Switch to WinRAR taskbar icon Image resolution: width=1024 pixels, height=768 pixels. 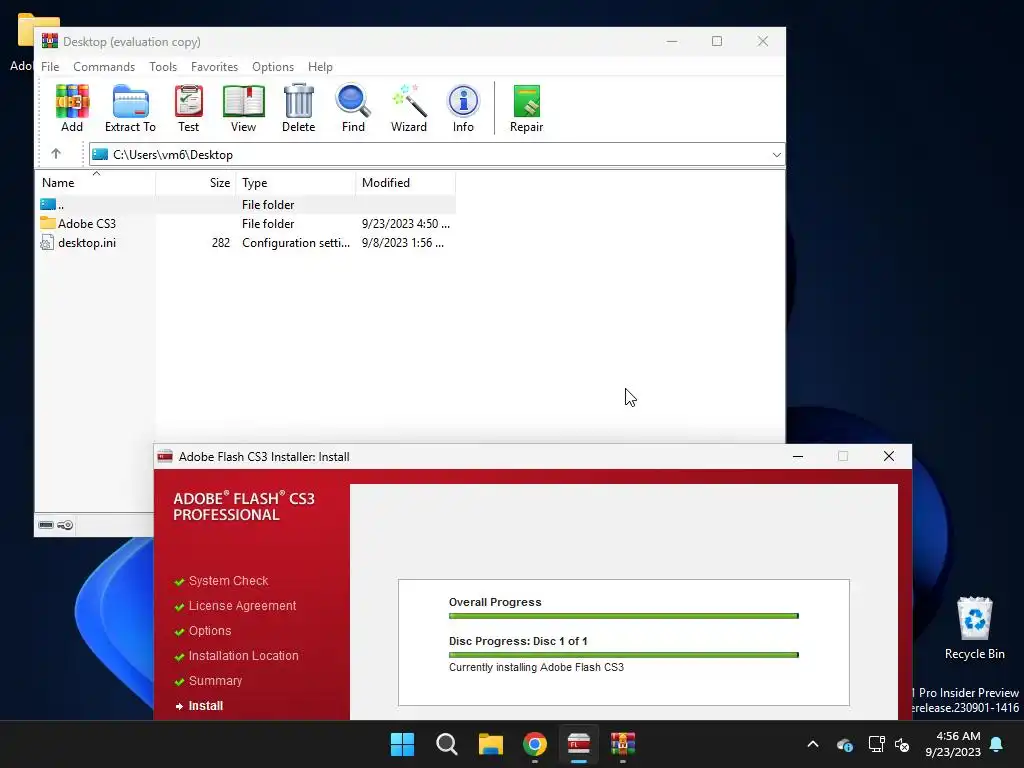623,744
